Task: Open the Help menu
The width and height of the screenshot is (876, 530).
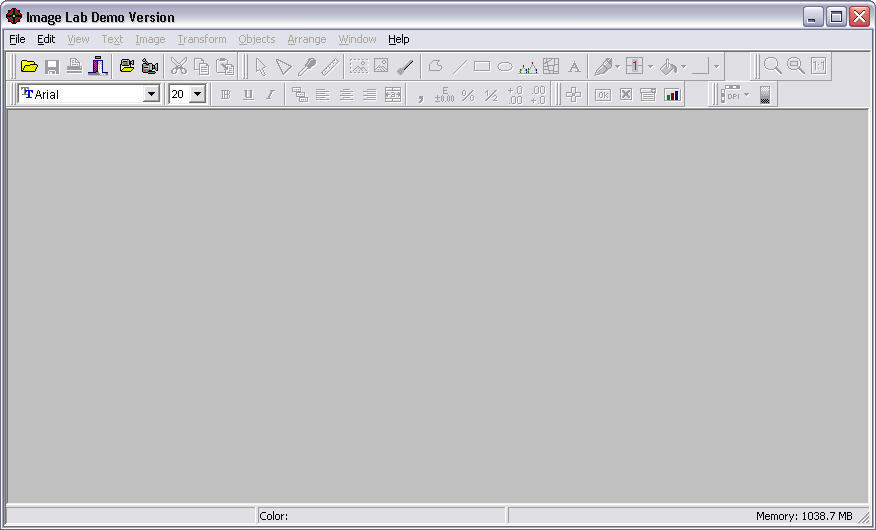Action: click(399, 39)
